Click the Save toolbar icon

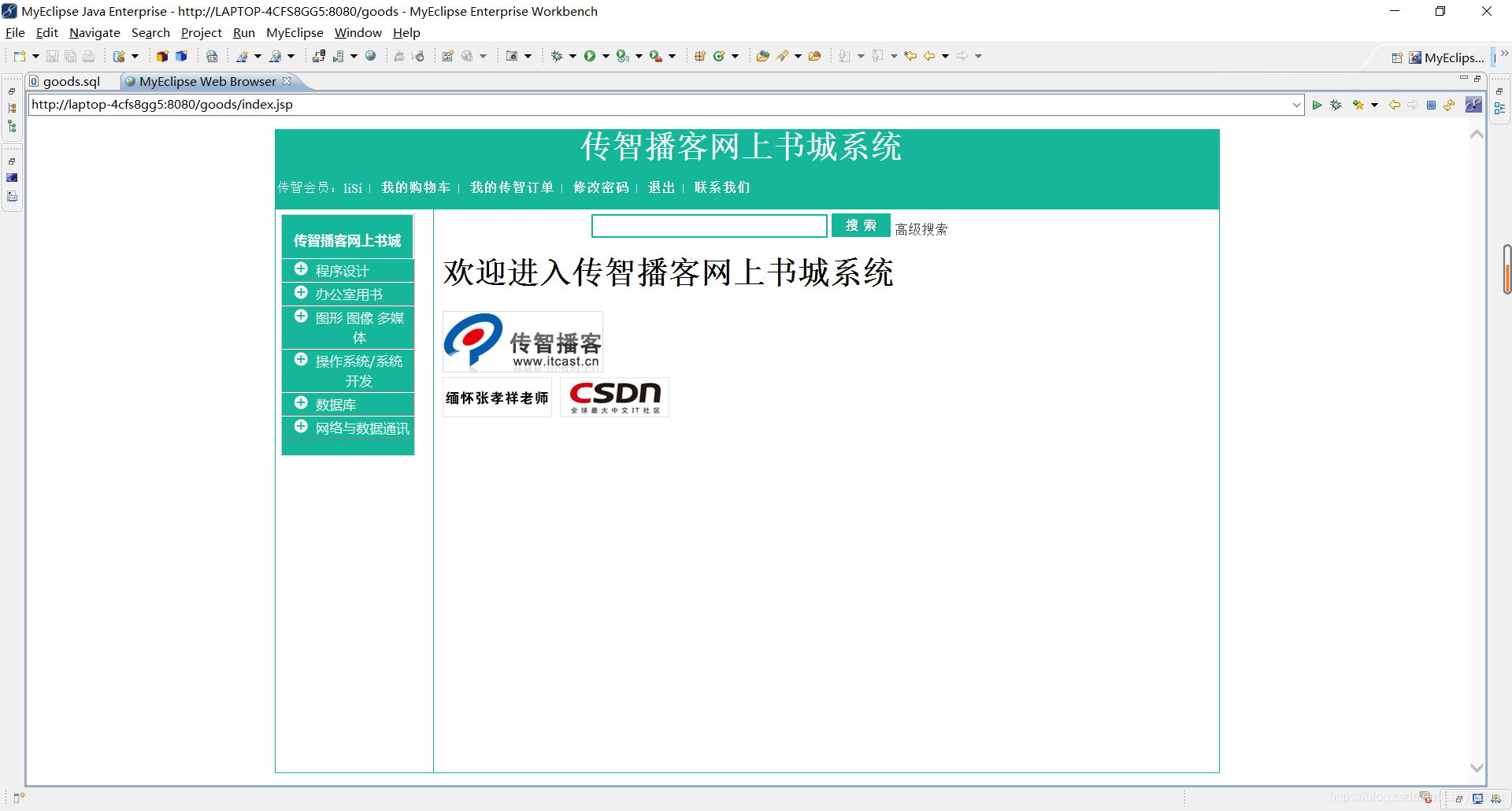(52, 56)
